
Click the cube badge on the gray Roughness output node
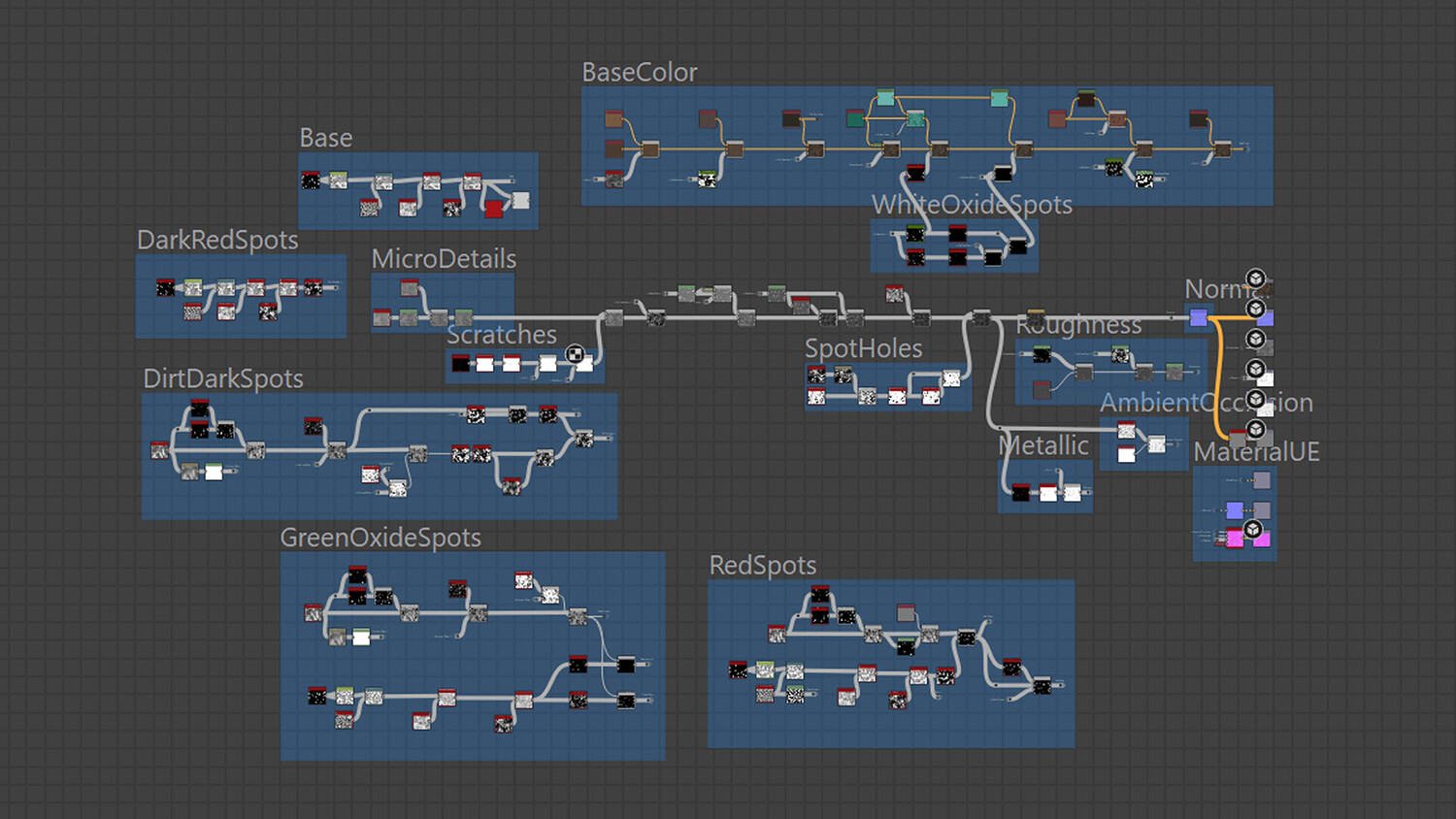click(x=1256, y=340)
